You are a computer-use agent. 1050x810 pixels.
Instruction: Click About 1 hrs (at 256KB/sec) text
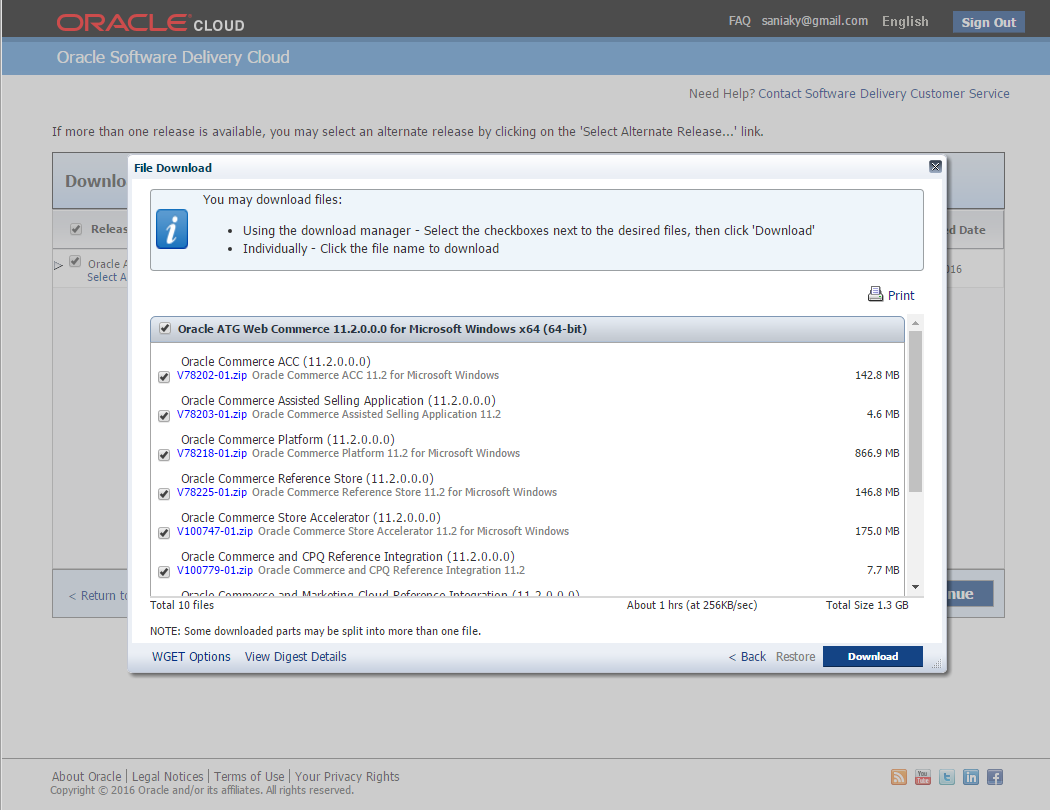click(692, 605)
